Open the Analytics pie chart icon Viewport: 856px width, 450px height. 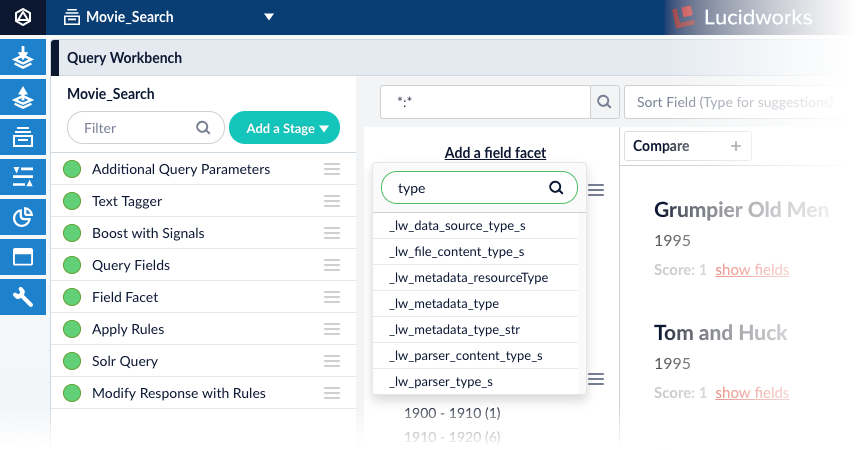click(x=23, y=217)
